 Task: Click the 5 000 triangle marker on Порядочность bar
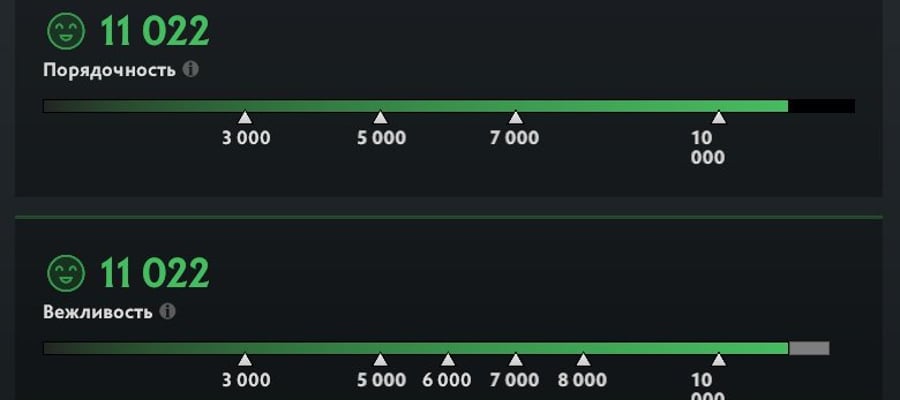(380, 118)
